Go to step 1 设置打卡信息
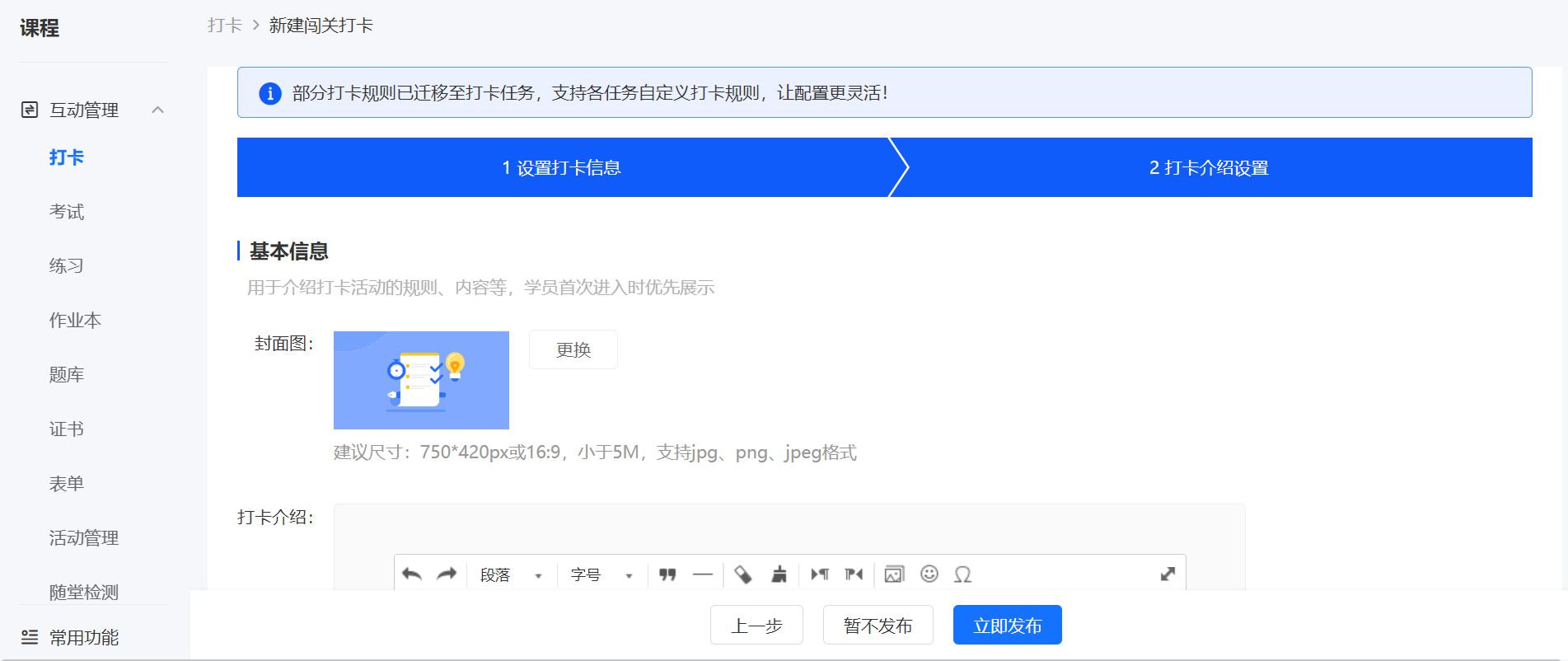Viewport: 1568px width, 661px height. [562, 167]
